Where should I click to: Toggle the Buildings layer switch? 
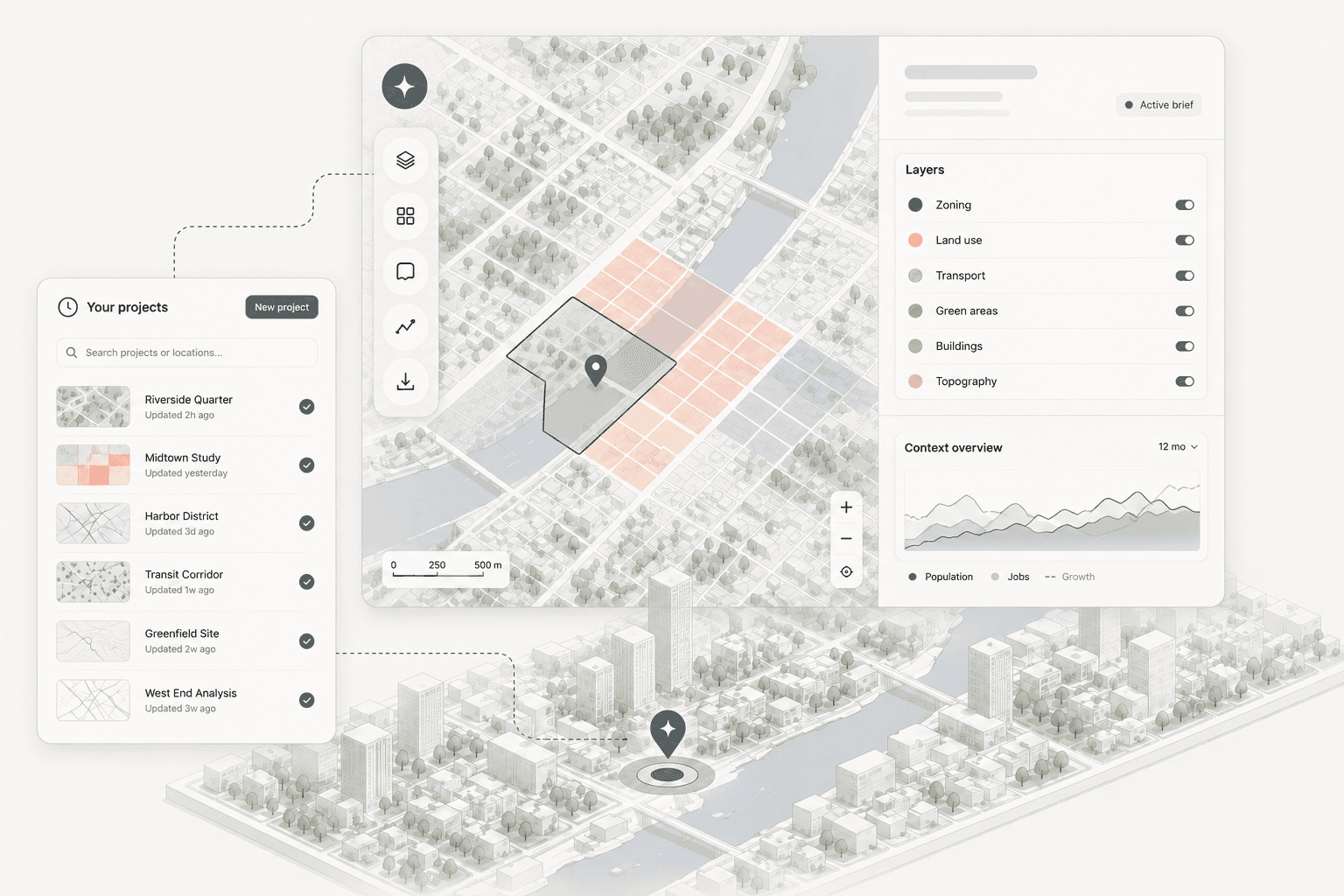point(1185,346)
